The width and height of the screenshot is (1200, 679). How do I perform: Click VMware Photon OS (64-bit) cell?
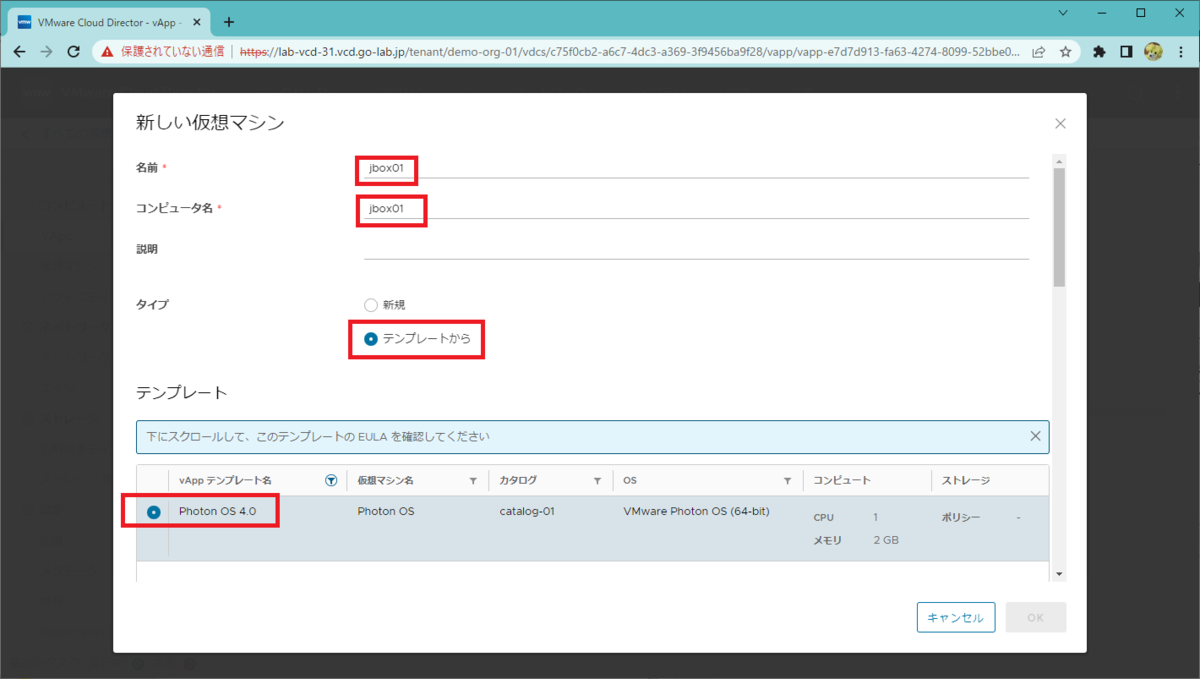696,511
